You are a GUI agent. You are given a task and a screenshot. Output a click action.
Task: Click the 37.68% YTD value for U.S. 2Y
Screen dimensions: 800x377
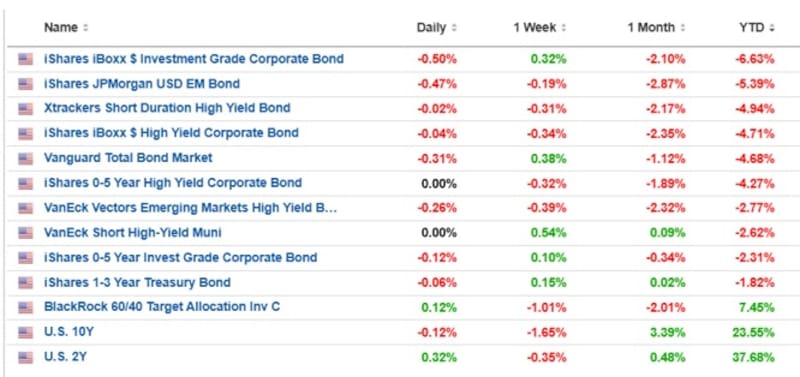point(753,358)
